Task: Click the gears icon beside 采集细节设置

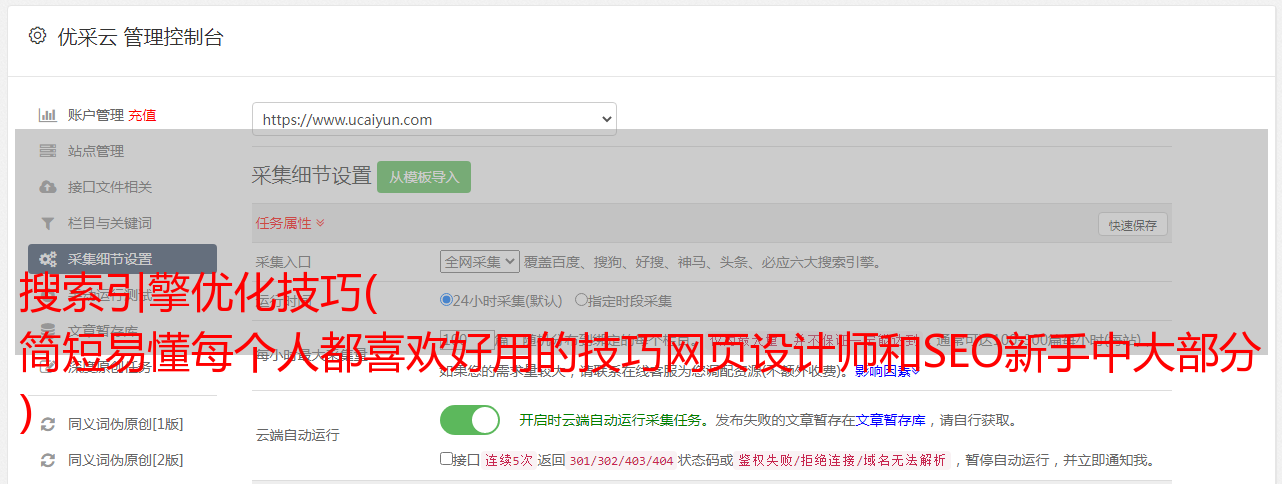Action: click(47, 259)
